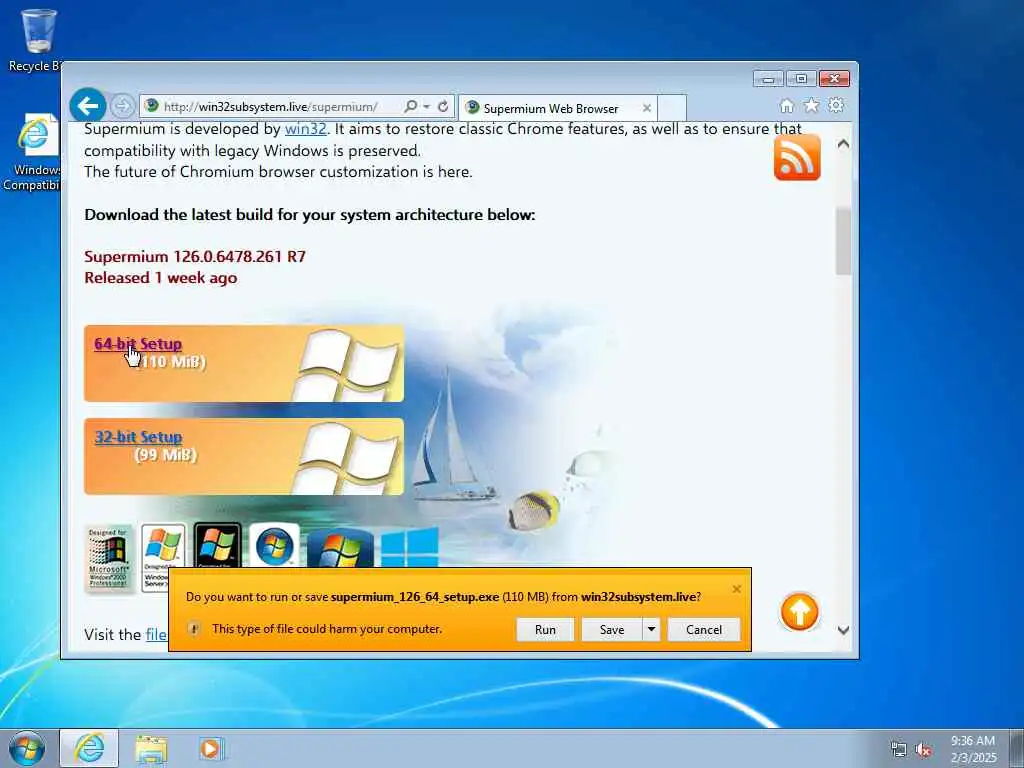This screenshot has width=1024, height=768.
Task: Click the orange scroll-to-top arrow button
Action: coord(799,612)
